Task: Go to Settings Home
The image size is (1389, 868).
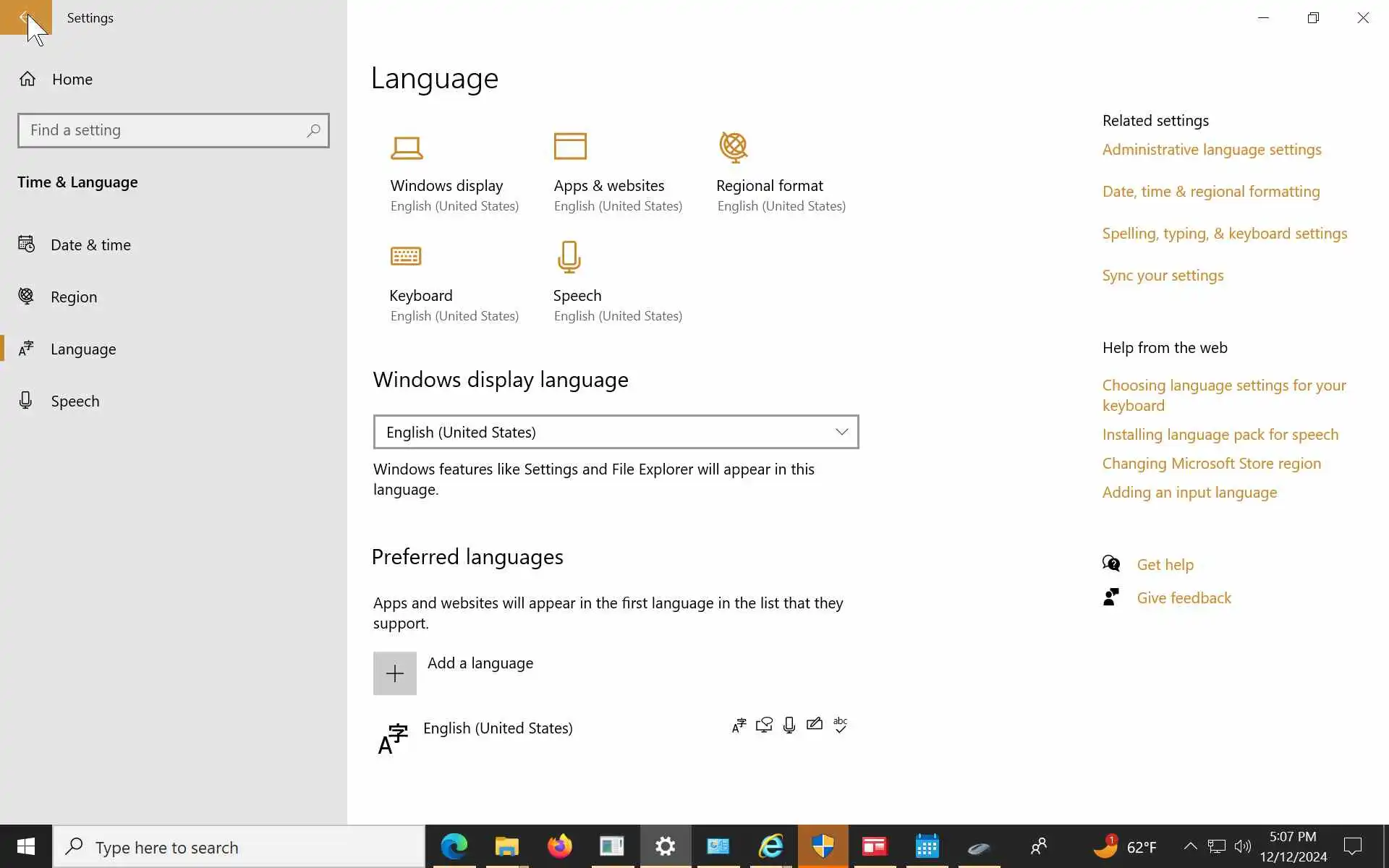Action: [72, 80]
